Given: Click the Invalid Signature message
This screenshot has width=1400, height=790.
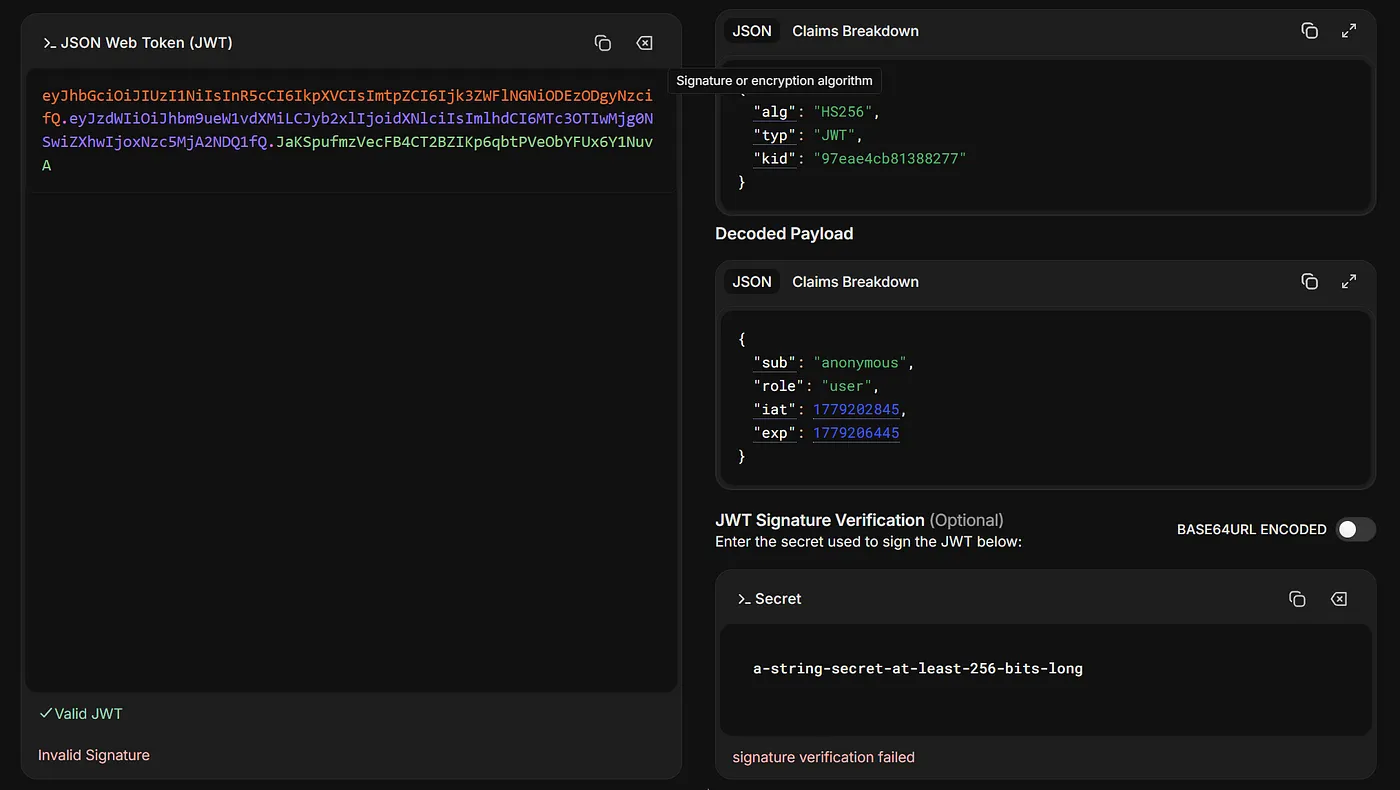Looking at the screenshot, I should click(94, 755).
